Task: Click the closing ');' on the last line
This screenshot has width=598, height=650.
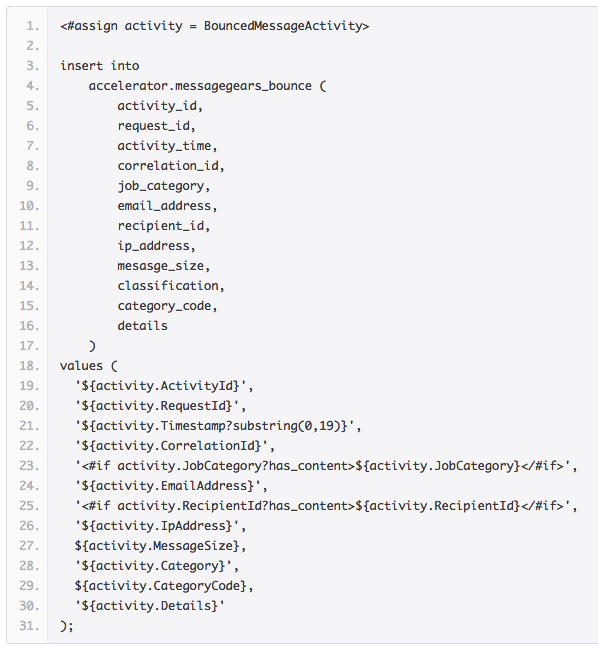Action: click(x=67, y=626)
